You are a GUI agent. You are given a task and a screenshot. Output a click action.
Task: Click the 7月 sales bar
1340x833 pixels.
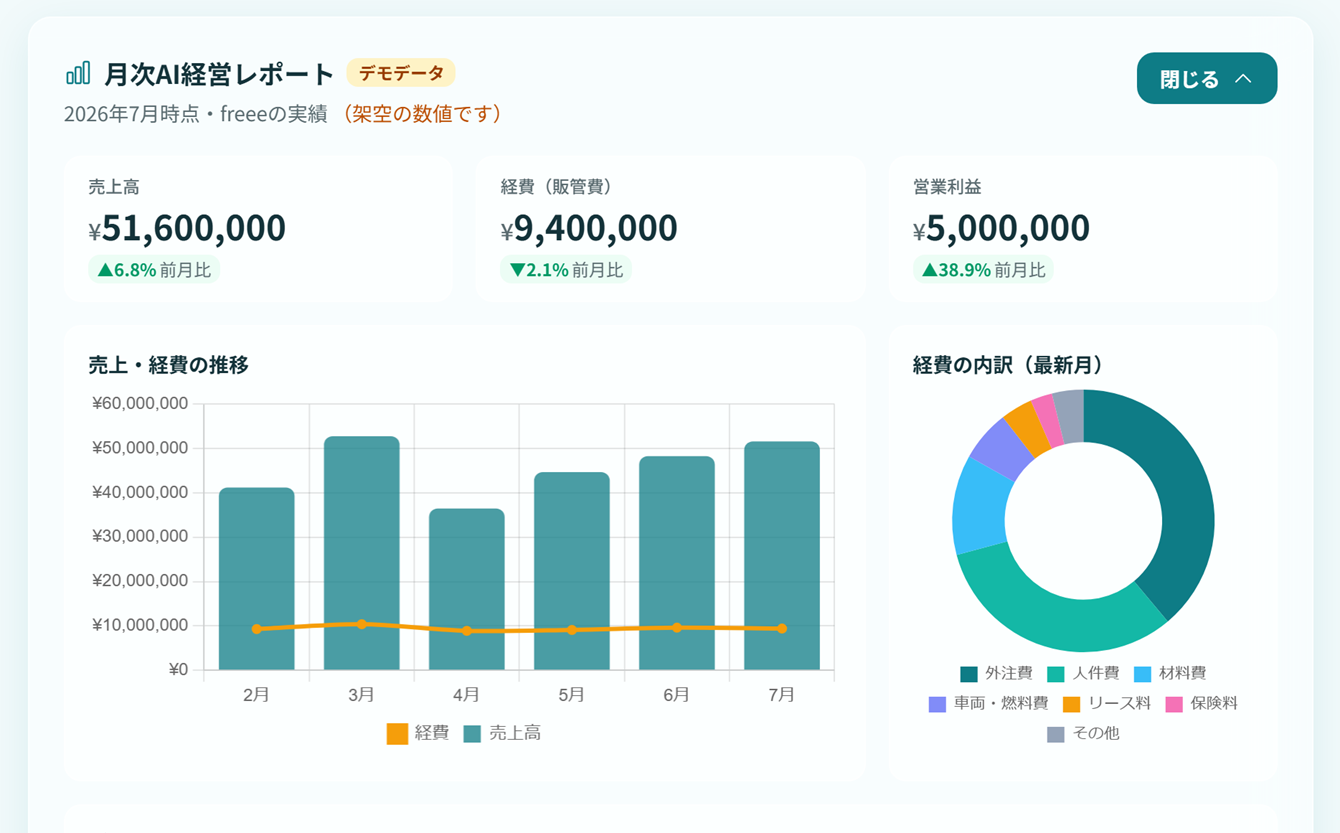(782, 556)
